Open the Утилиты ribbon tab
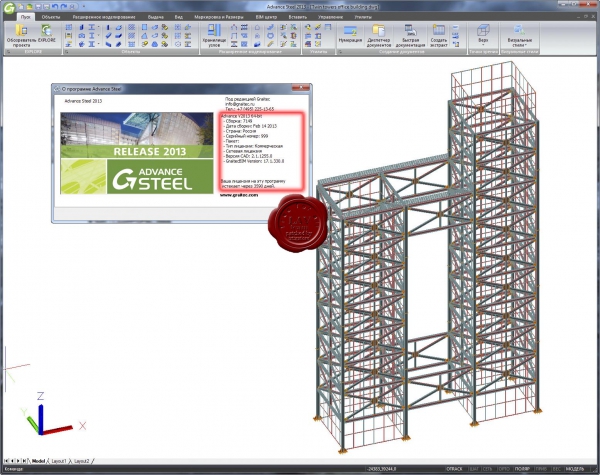Image resolution: width=600 pixels, height=475 pixels. [363, 17]
